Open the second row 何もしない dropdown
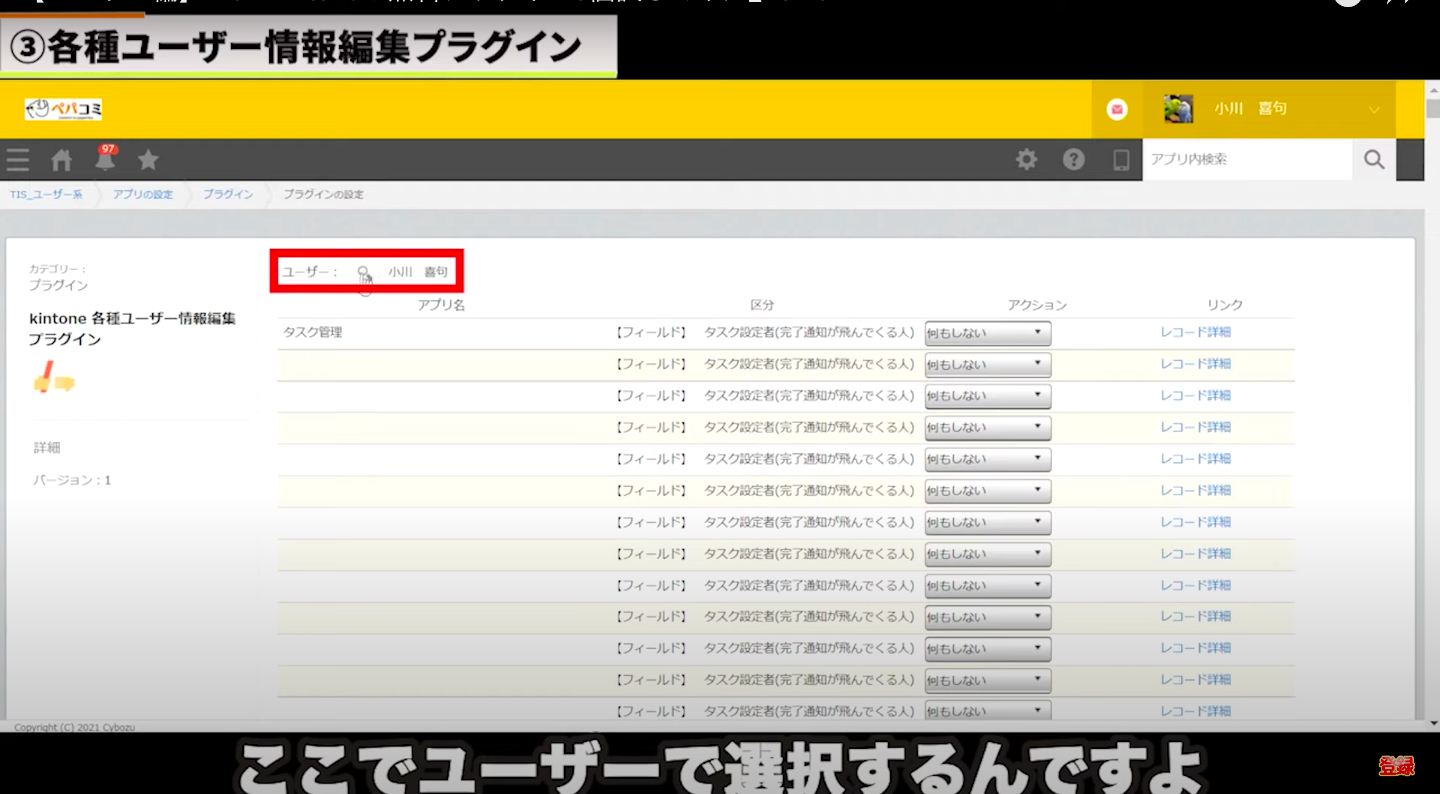 pos(987,364)
